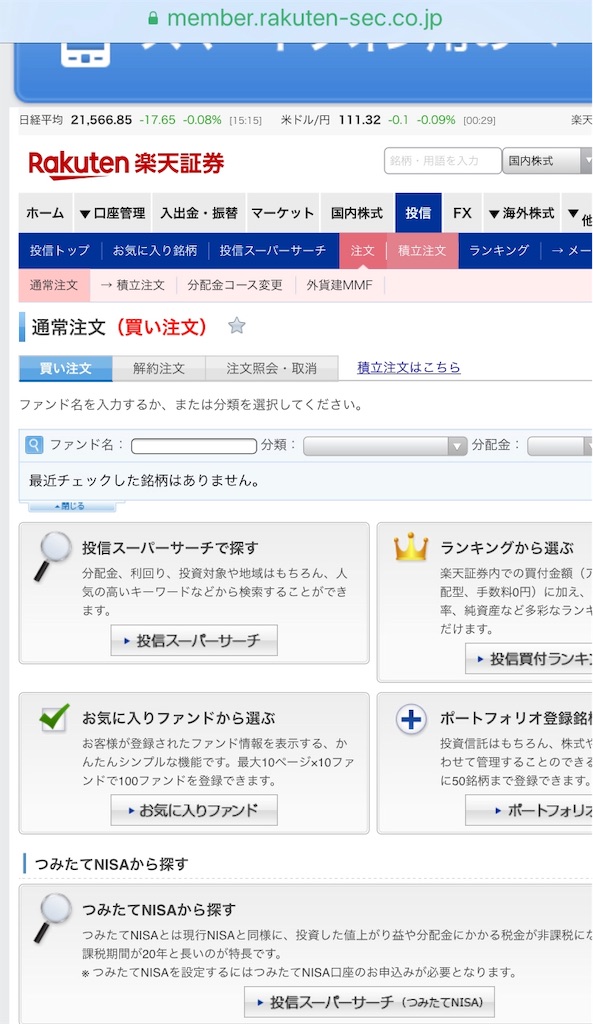Open 外貨建MMF page

pos(340,285)
